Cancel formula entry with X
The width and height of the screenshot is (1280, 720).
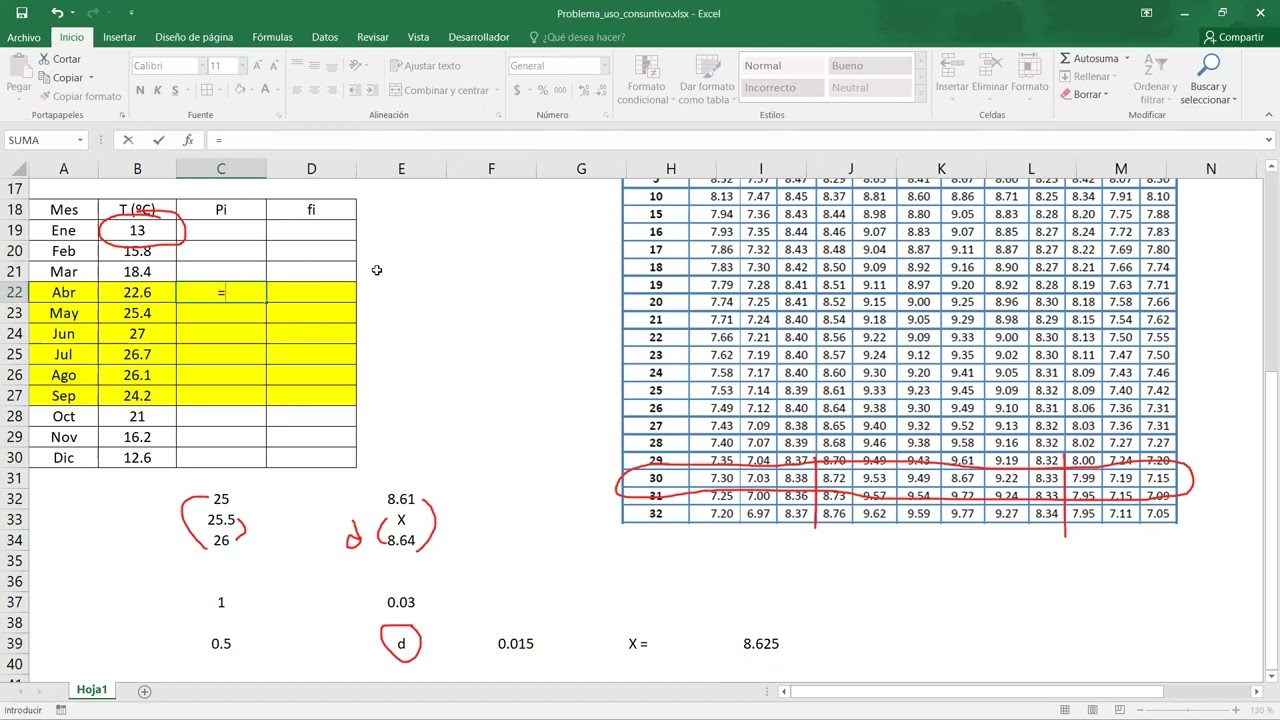click(128, 141)
